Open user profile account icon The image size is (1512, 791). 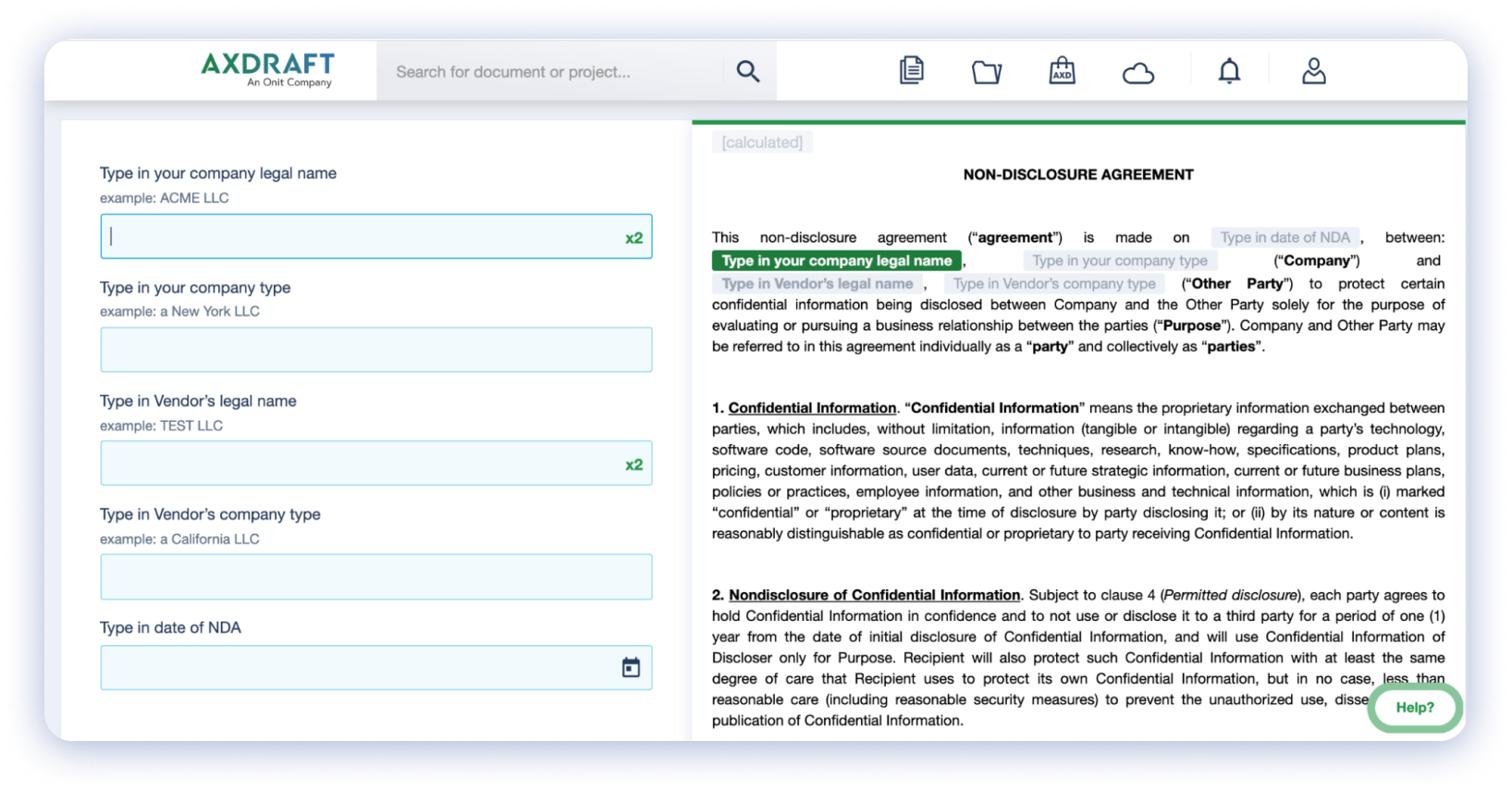(x=1313, y=71)
